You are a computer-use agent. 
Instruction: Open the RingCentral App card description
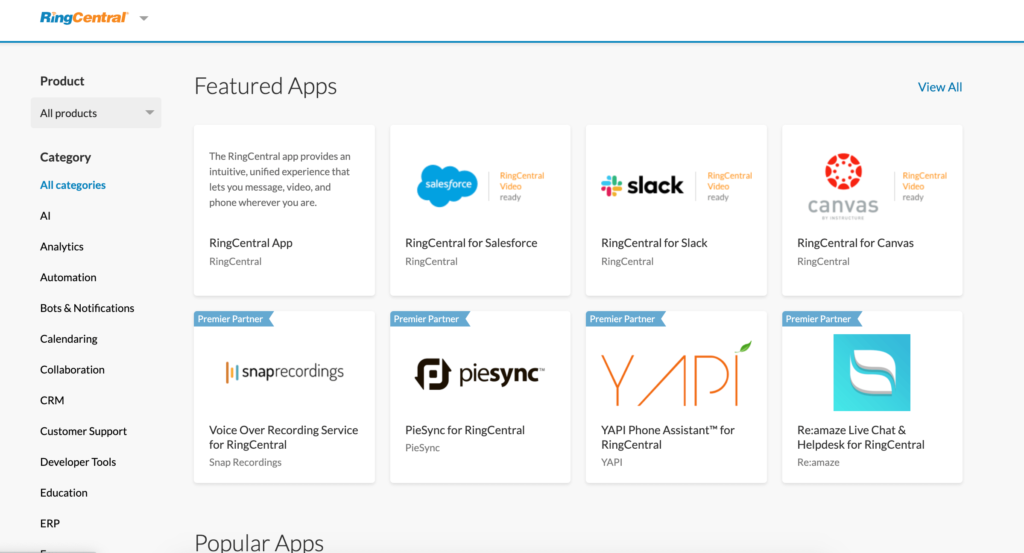coord(280,179)
